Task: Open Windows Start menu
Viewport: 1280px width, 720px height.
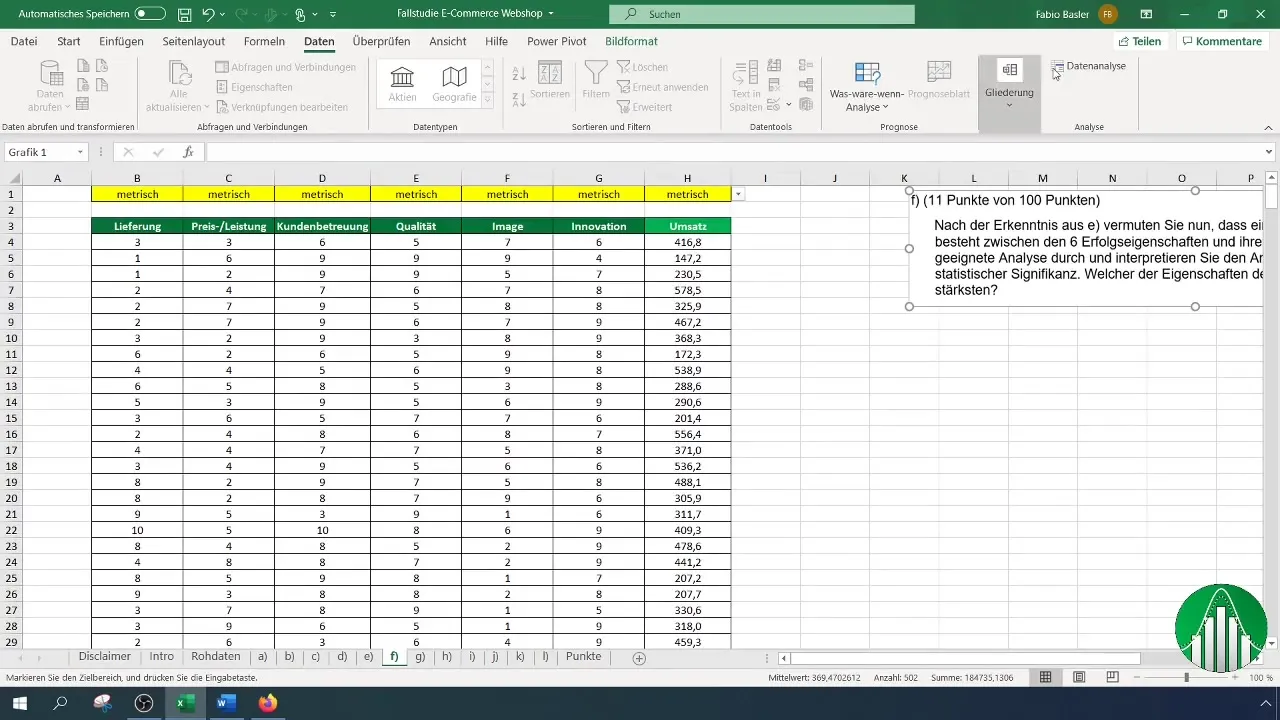Action: (21, 703)
